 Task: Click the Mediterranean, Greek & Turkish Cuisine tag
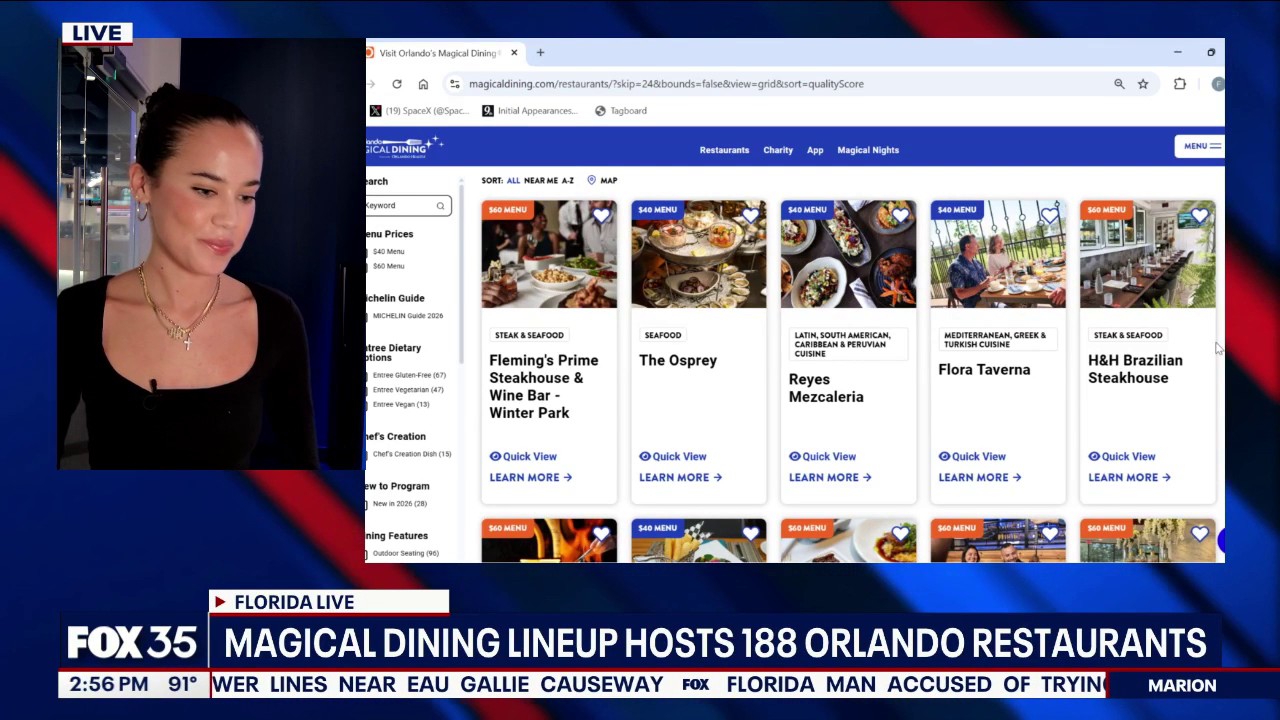point(998,340)
